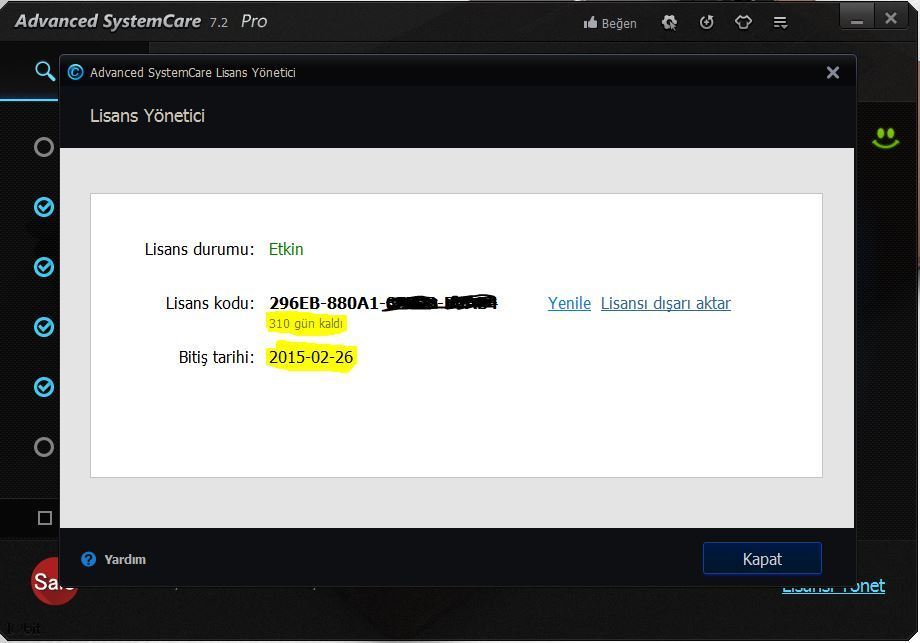Click the Beğen thumbs-up like button
This screenshot has height=643, width=920.
pyautogui.click(x=610, y=23)
